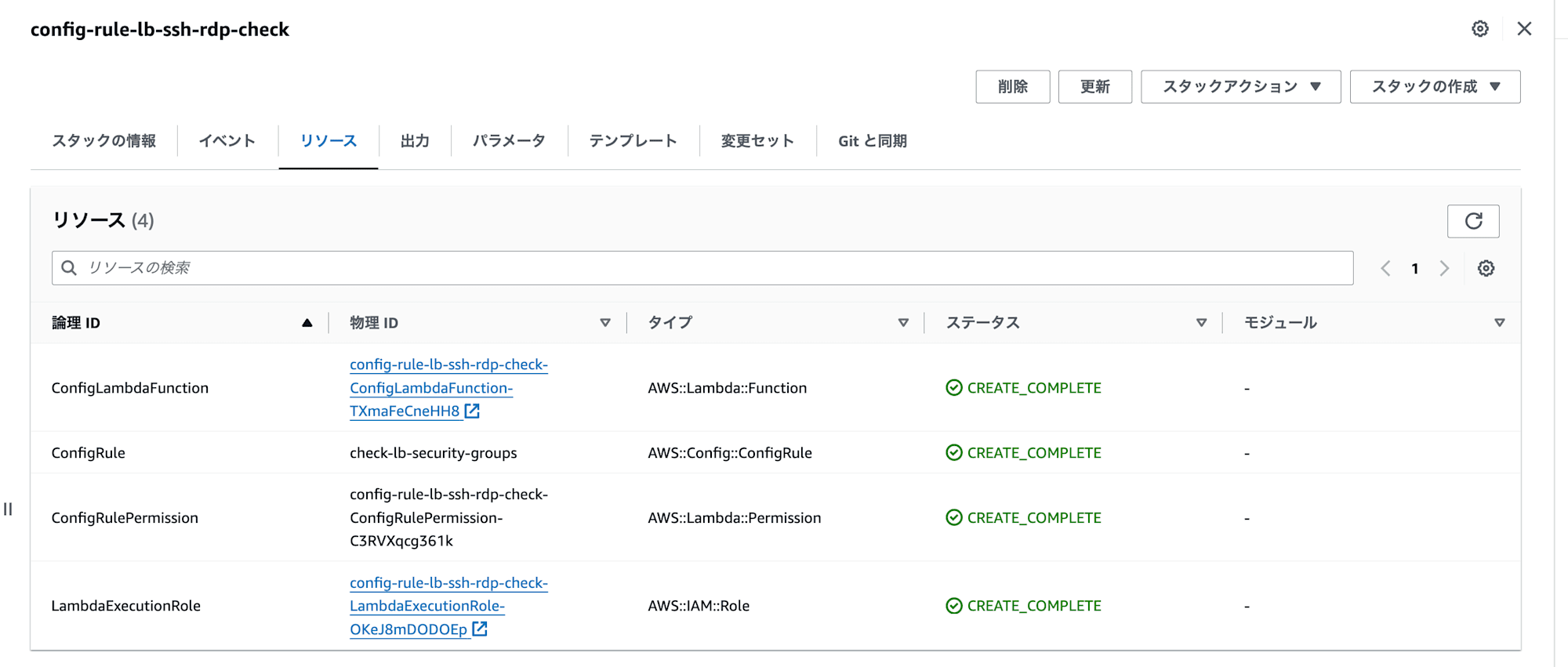Focus the リソースの検索 search field
Viewport: 1568px width, 667px height.
pyautogui.click(x=702, y=268)
